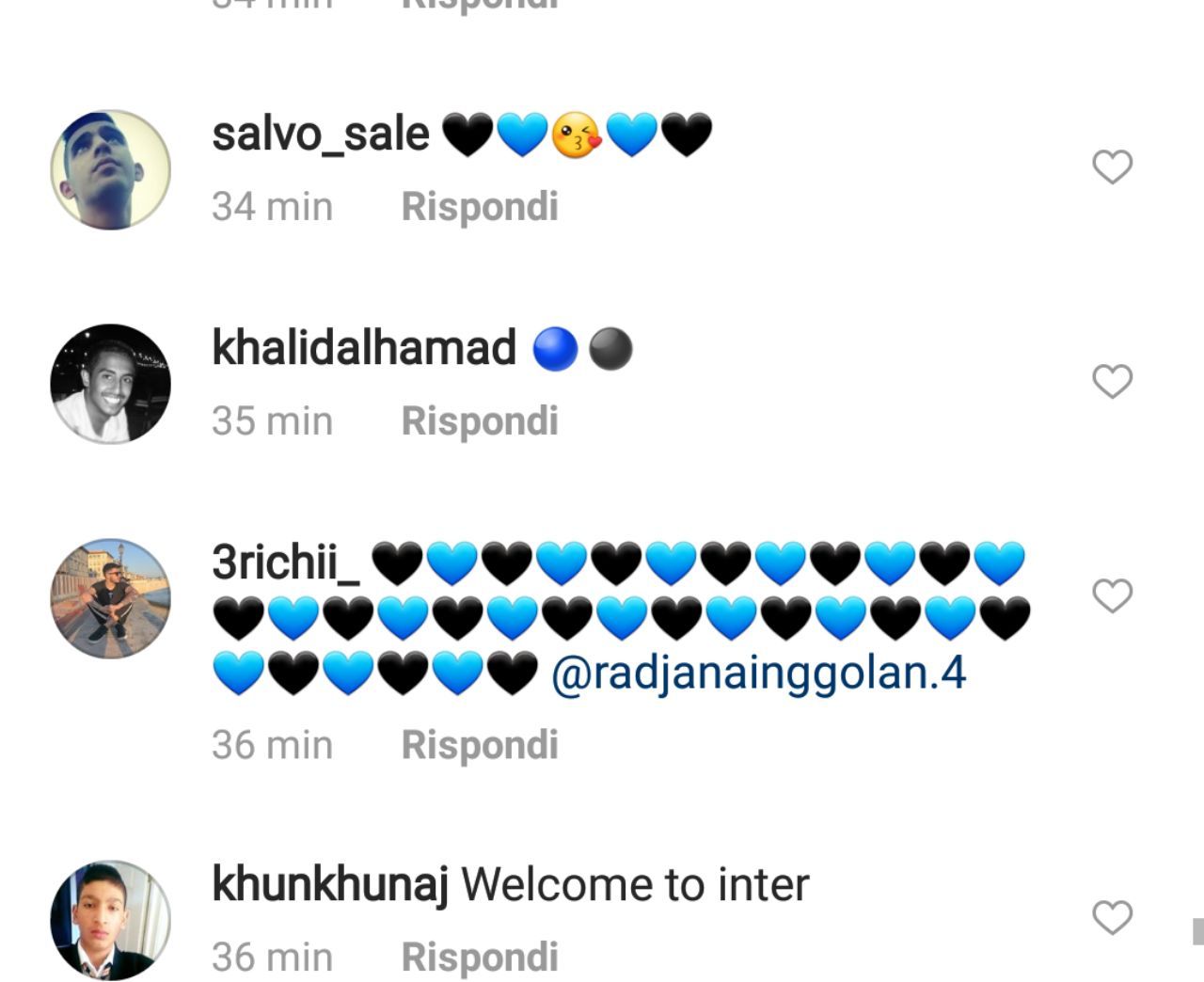Like 3richii_'s comment with heart icon
The height and width of the screenshot is (982, 1204).
[x=1112, y=595]
